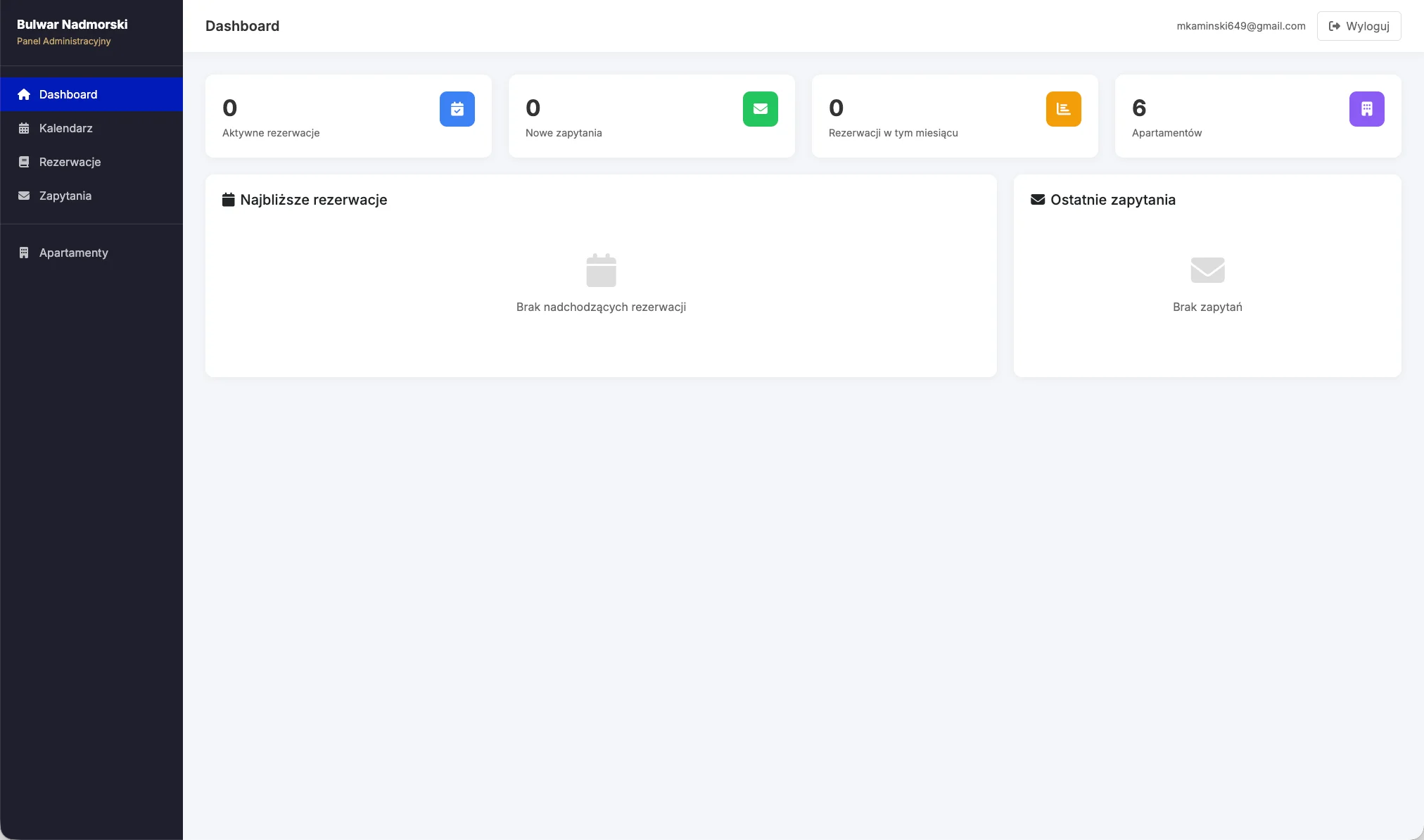Open Zapytania from the sidebar
The image size is (1424, 840).
(65, 196)
